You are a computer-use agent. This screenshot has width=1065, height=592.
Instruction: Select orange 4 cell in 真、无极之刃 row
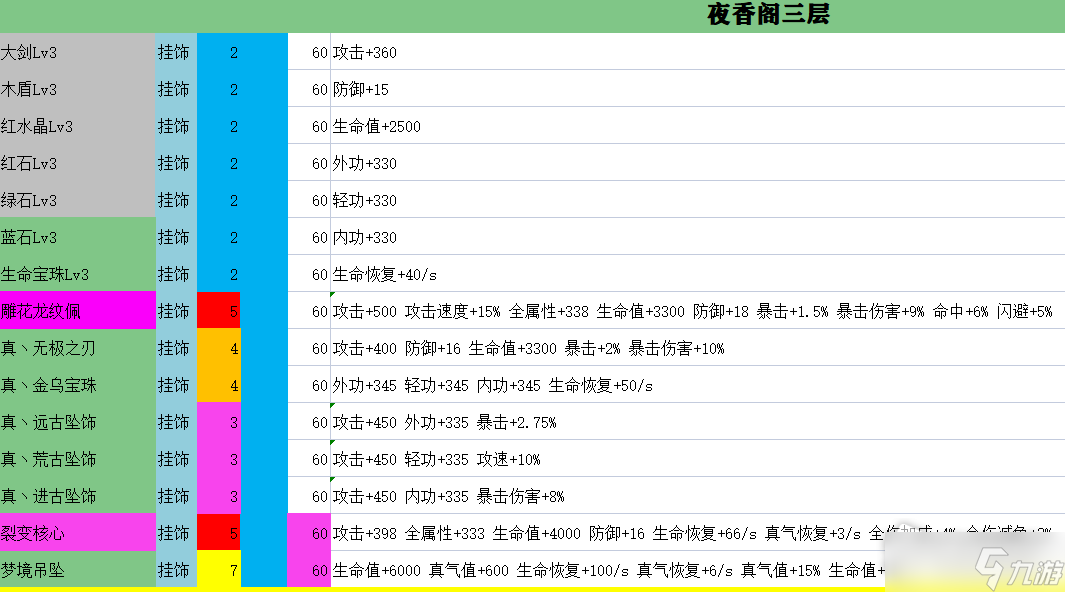point(219,348)
